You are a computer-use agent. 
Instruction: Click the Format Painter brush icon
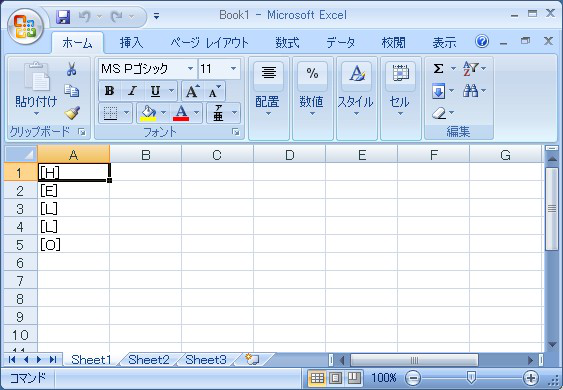click(72, 113)
